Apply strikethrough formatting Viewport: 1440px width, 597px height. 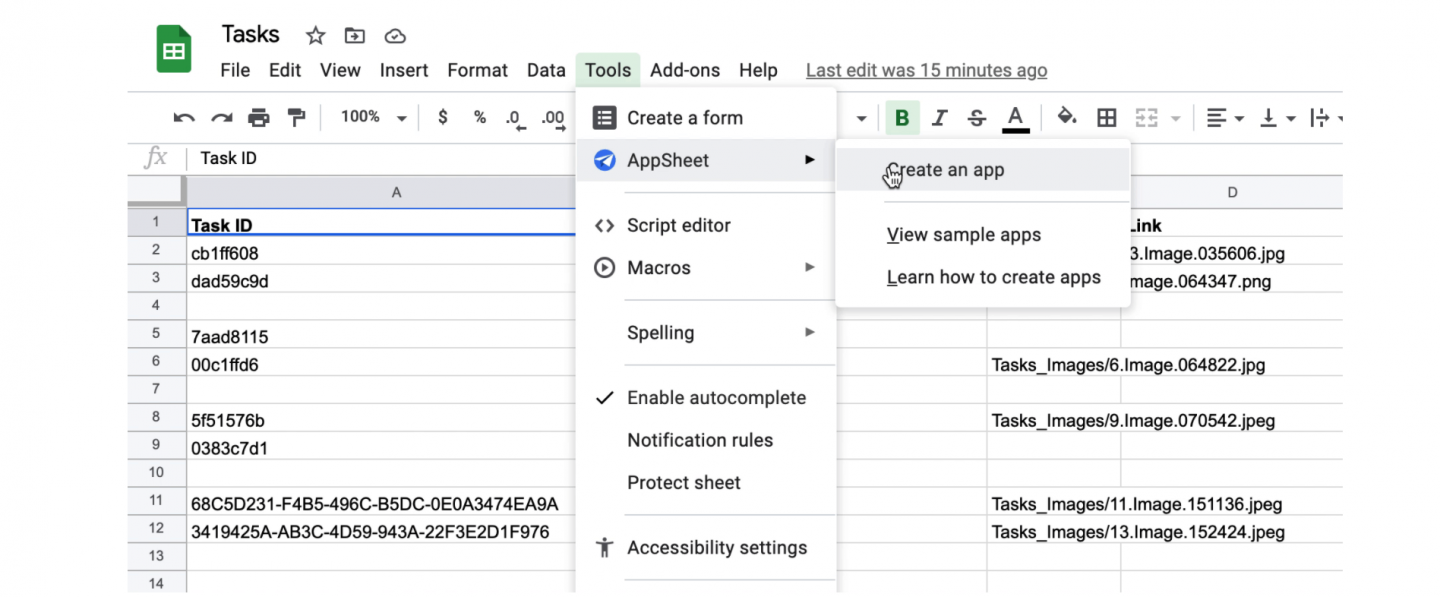[976, 117]
